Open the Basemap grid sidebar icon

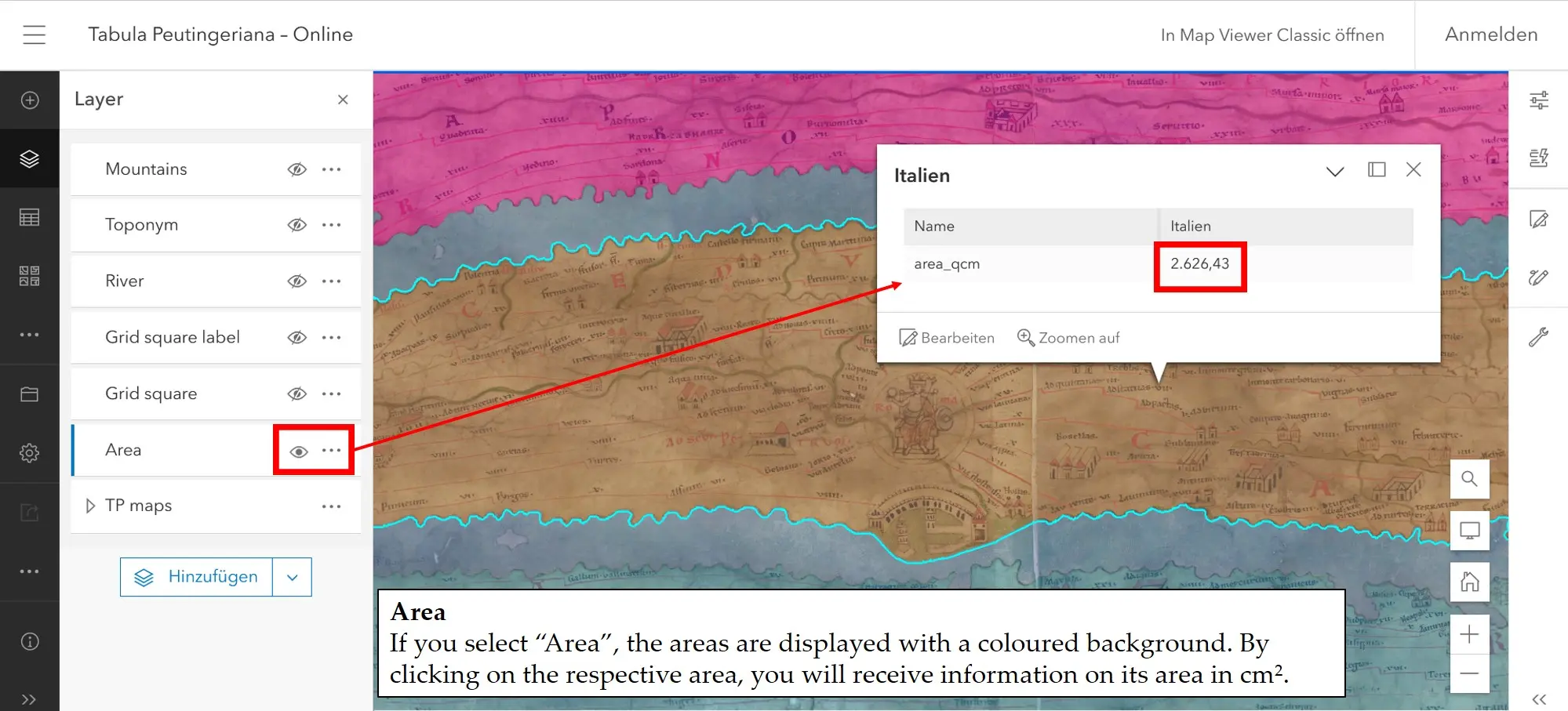click(x=30, y=276)
